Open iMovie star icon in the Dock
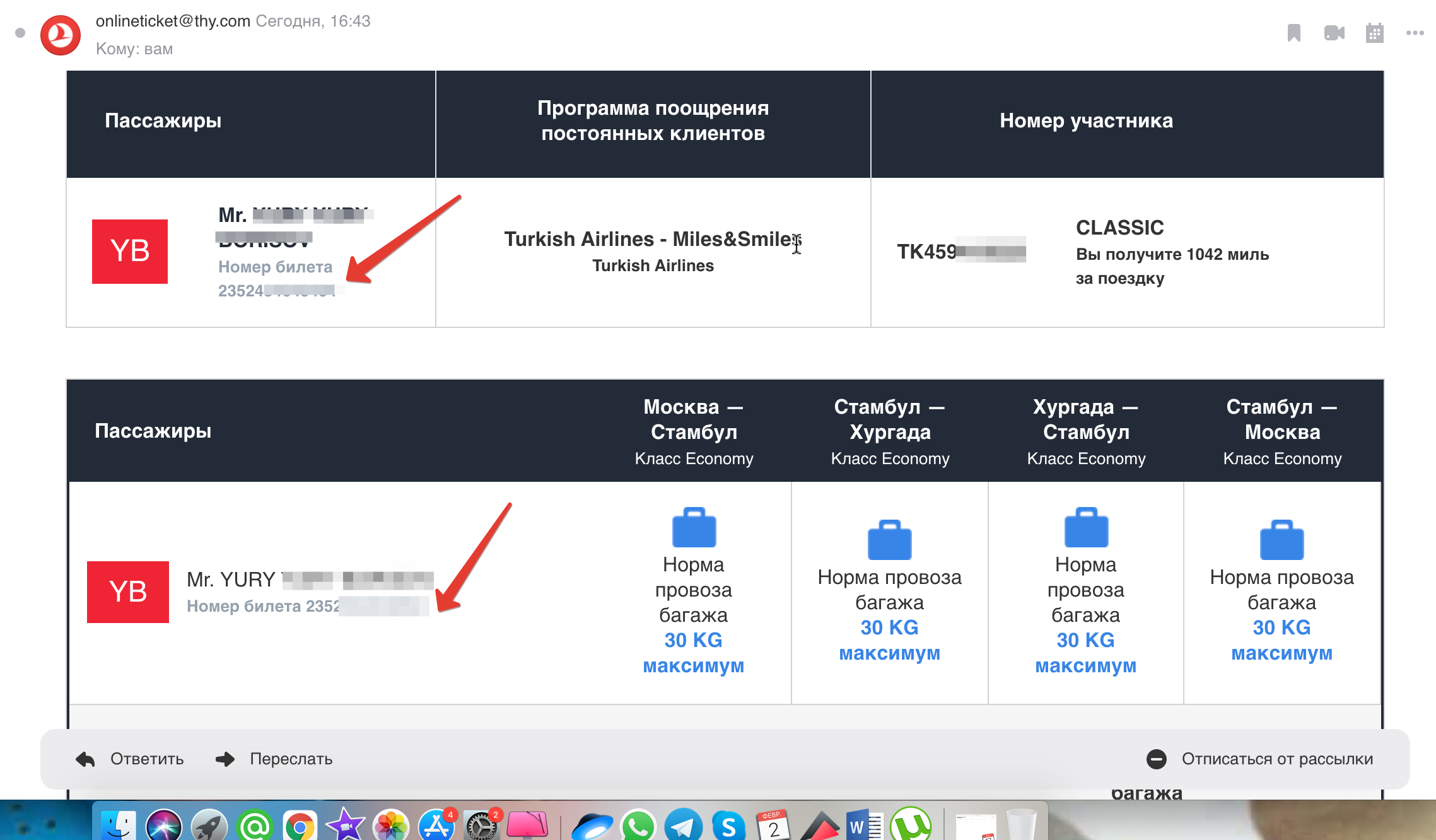The image size is (1436, 840). coord(346,825)
